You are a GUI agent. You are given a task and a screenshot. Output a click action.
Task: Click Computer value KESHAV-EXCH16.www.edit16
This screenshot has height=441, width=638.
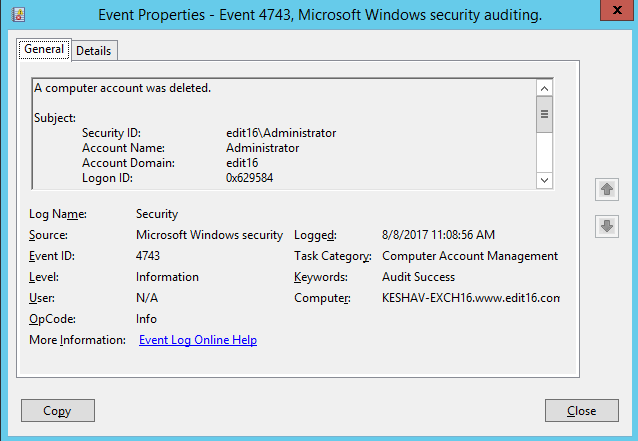[x=470, y=298]
